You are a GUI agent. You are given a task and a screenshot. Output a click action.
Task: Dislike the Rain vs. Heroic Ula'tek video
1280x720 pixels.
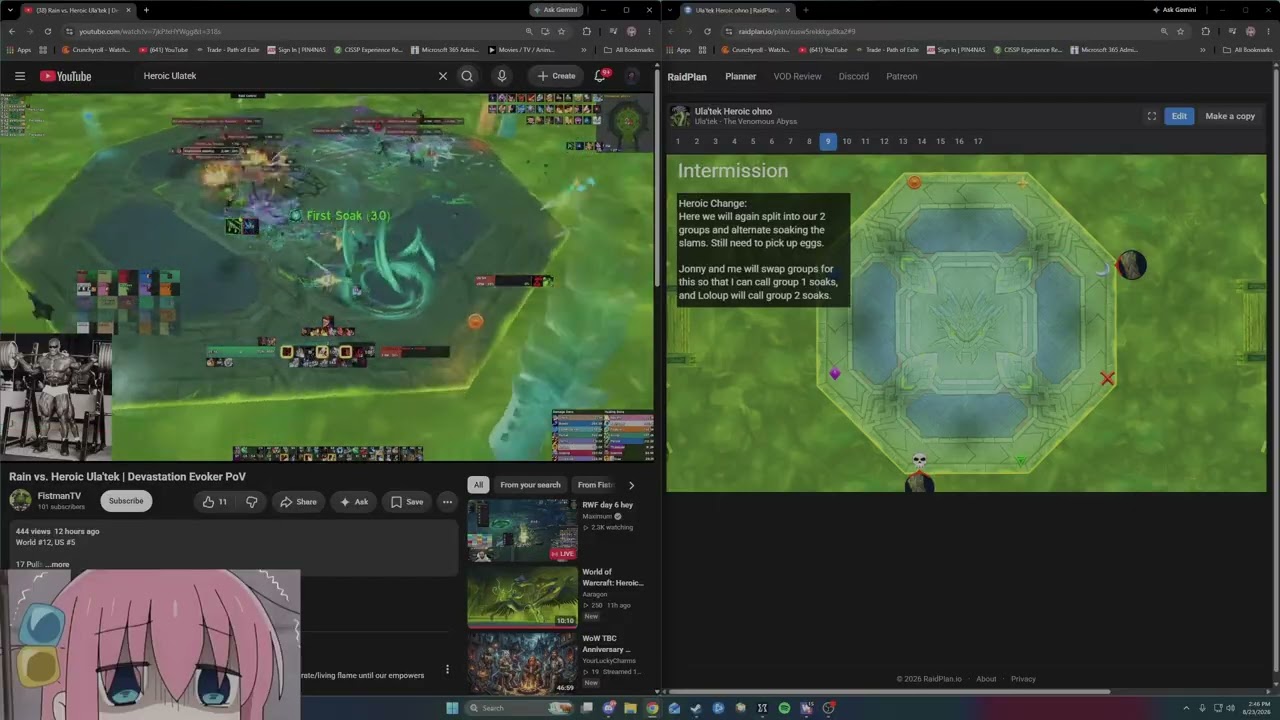[251, 502]
